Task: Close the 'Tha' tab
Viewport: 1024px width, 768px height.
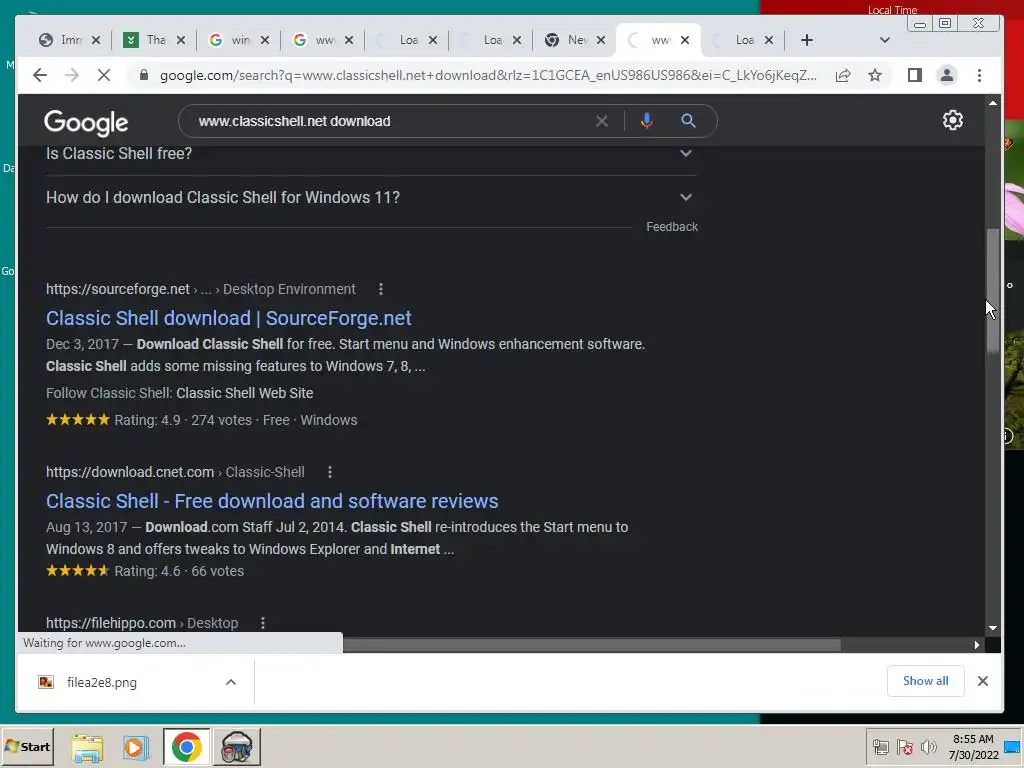Action: (x=181, y=40)
